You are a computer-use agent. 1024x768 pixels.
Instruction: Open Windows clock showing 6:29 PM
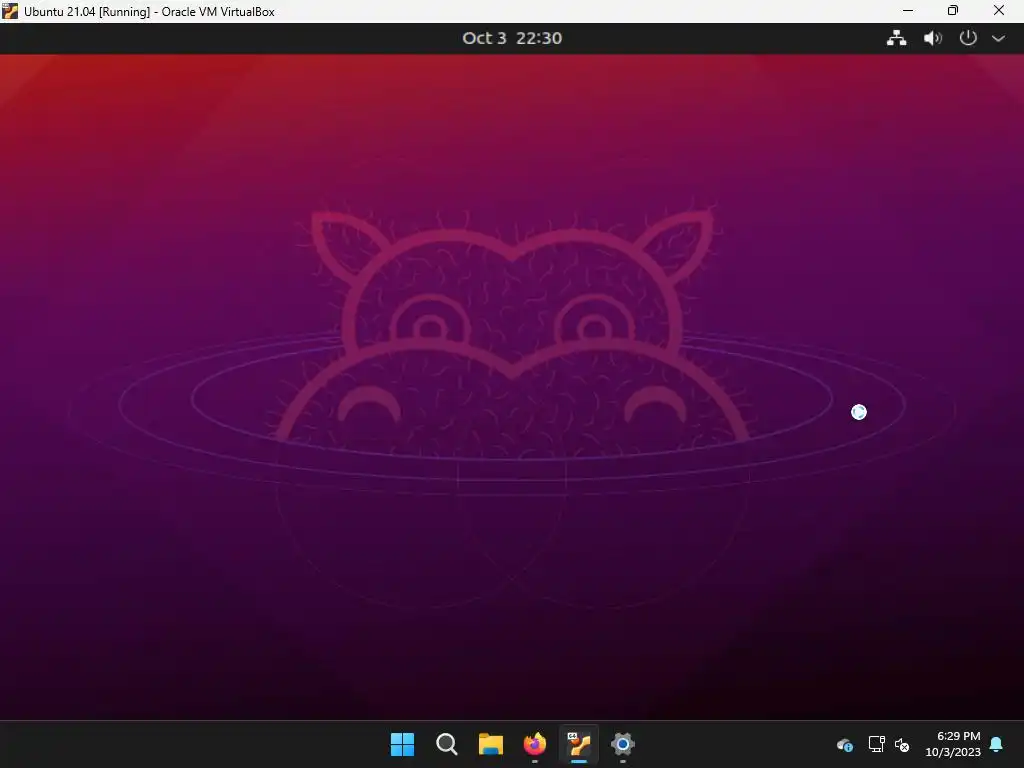(953, 744)
